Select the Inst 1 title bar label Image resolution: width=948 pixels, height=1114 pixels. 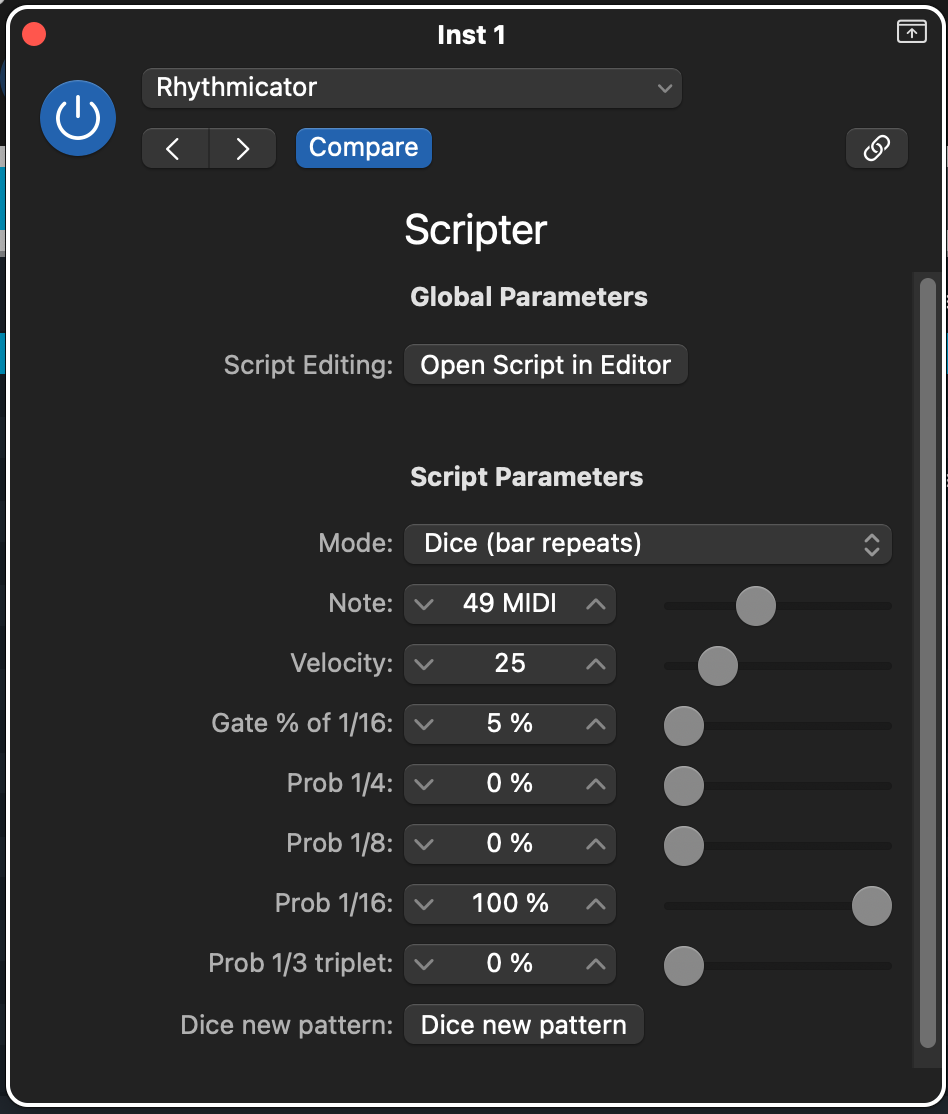pos(471,33)
